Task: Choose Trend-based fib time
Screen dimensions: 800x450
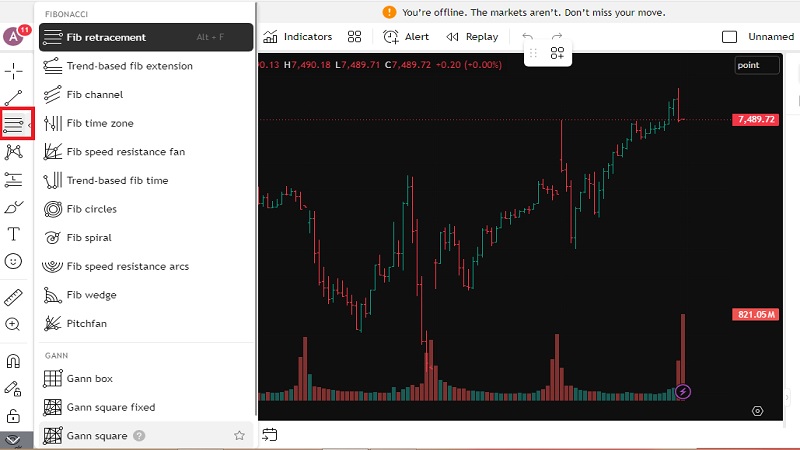Action: pos(146,180)
